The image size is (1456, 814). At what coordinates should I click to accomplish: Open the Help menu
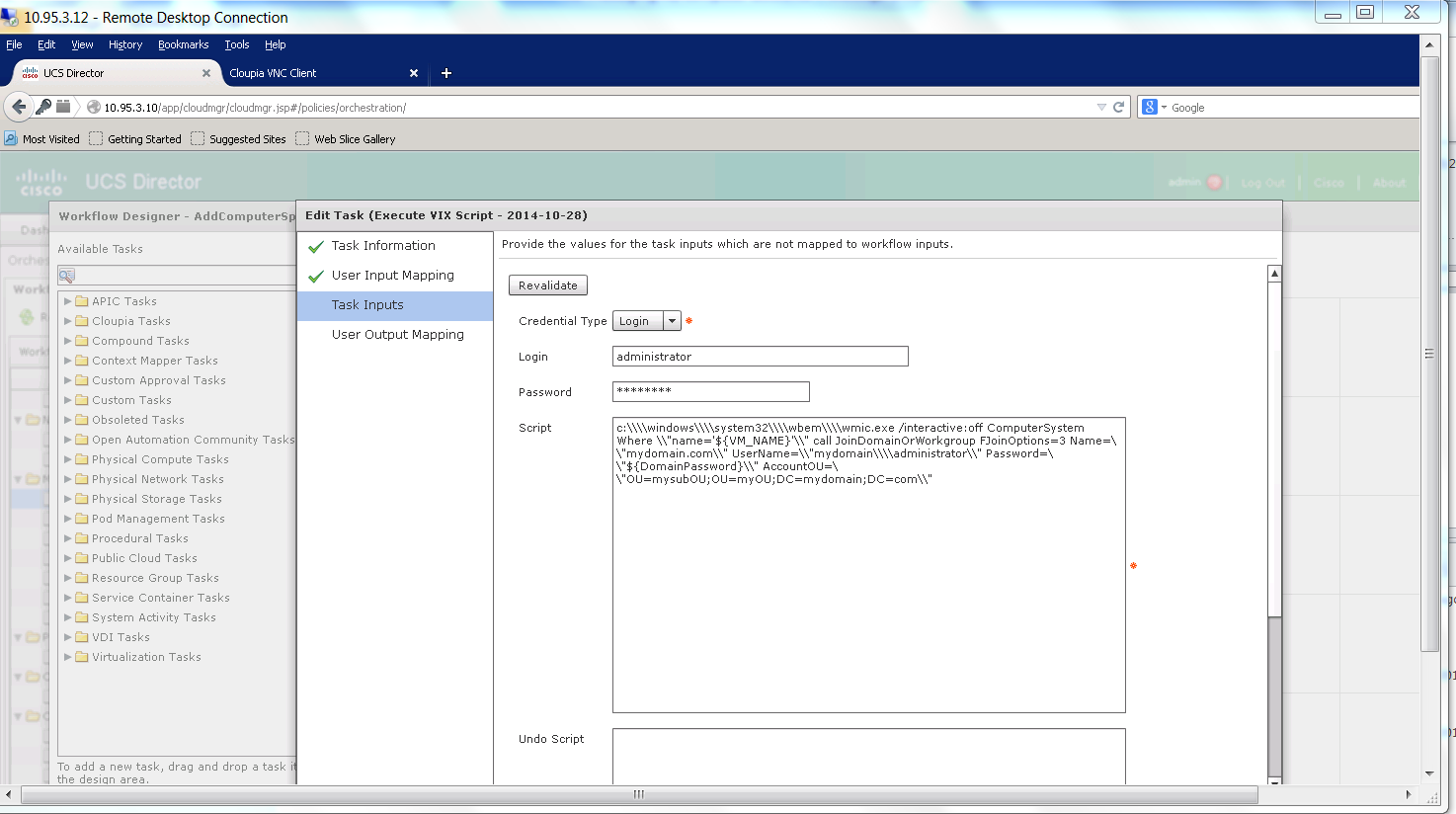[276, 44]
